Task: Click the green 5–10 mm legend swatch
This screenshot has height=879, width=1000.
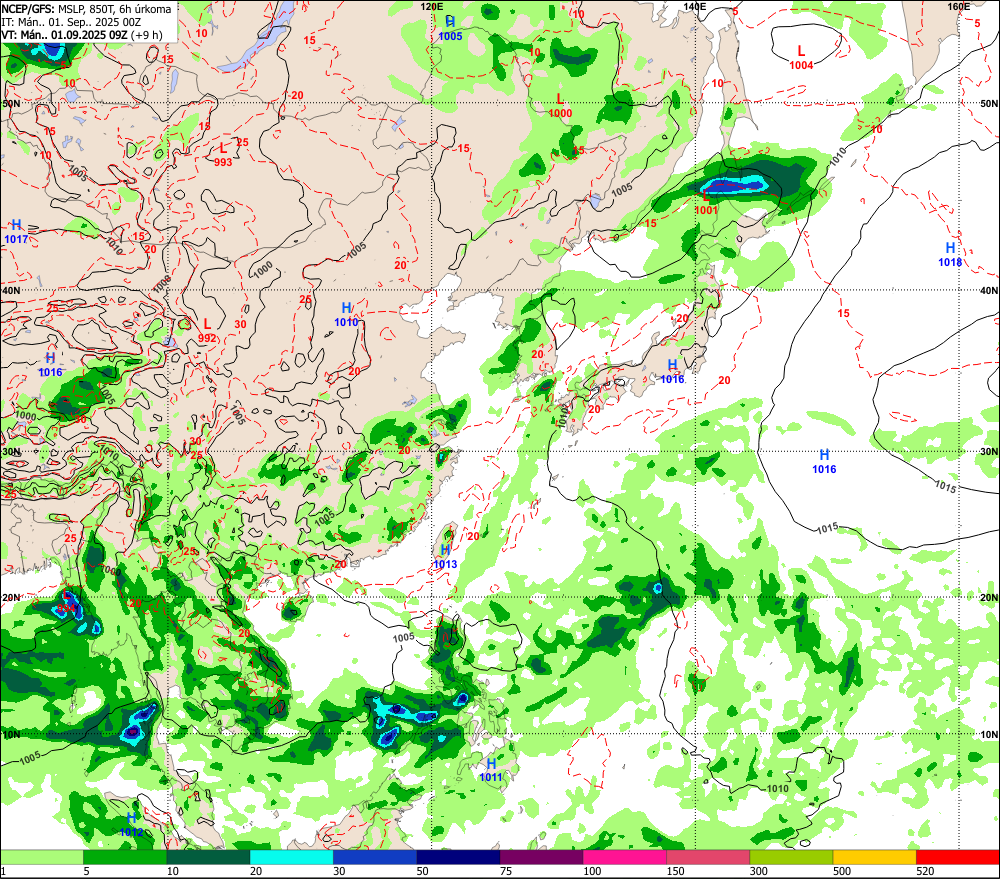Action: 124,857
